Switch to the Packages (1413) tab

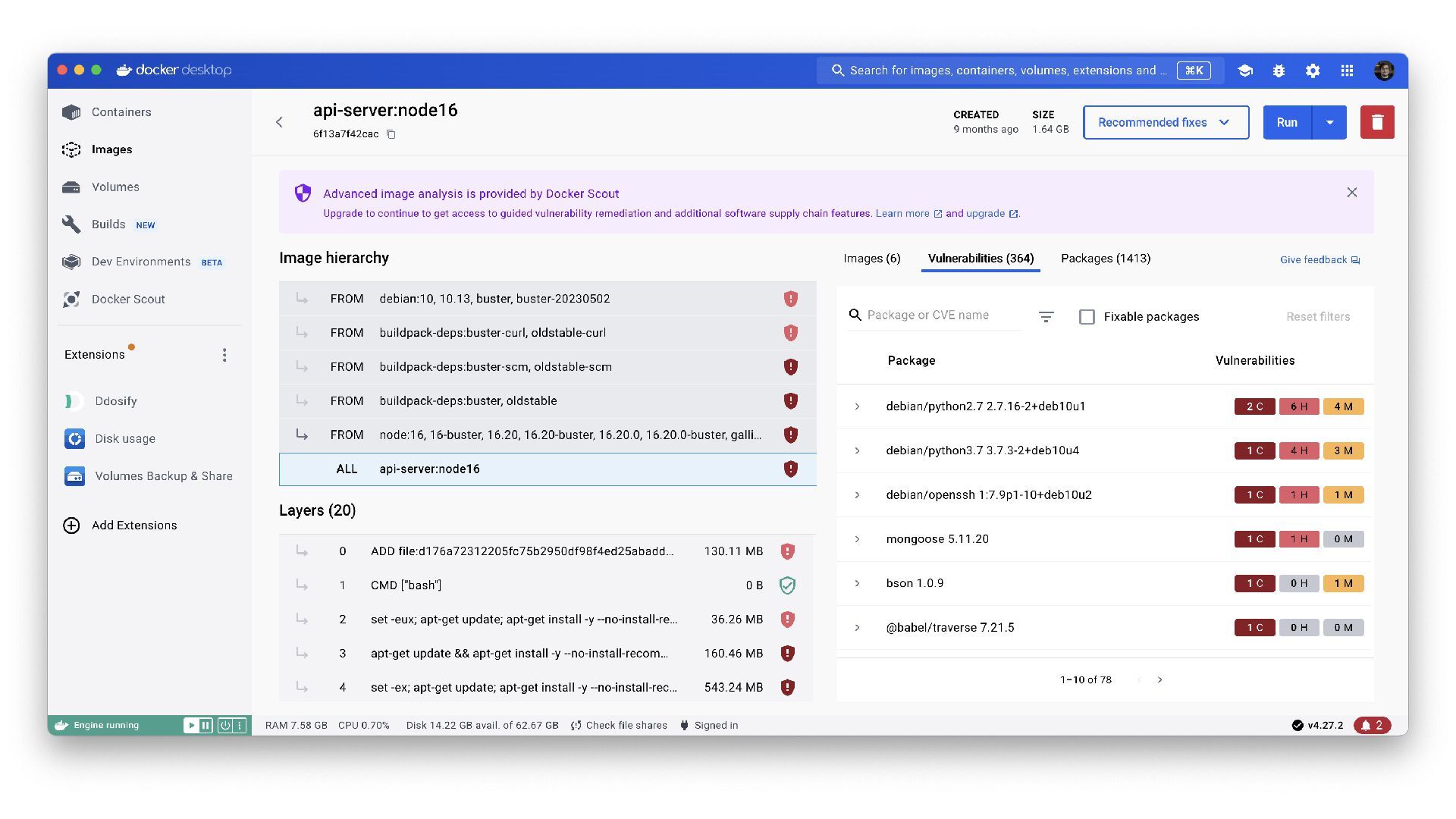pos(1106,259)
